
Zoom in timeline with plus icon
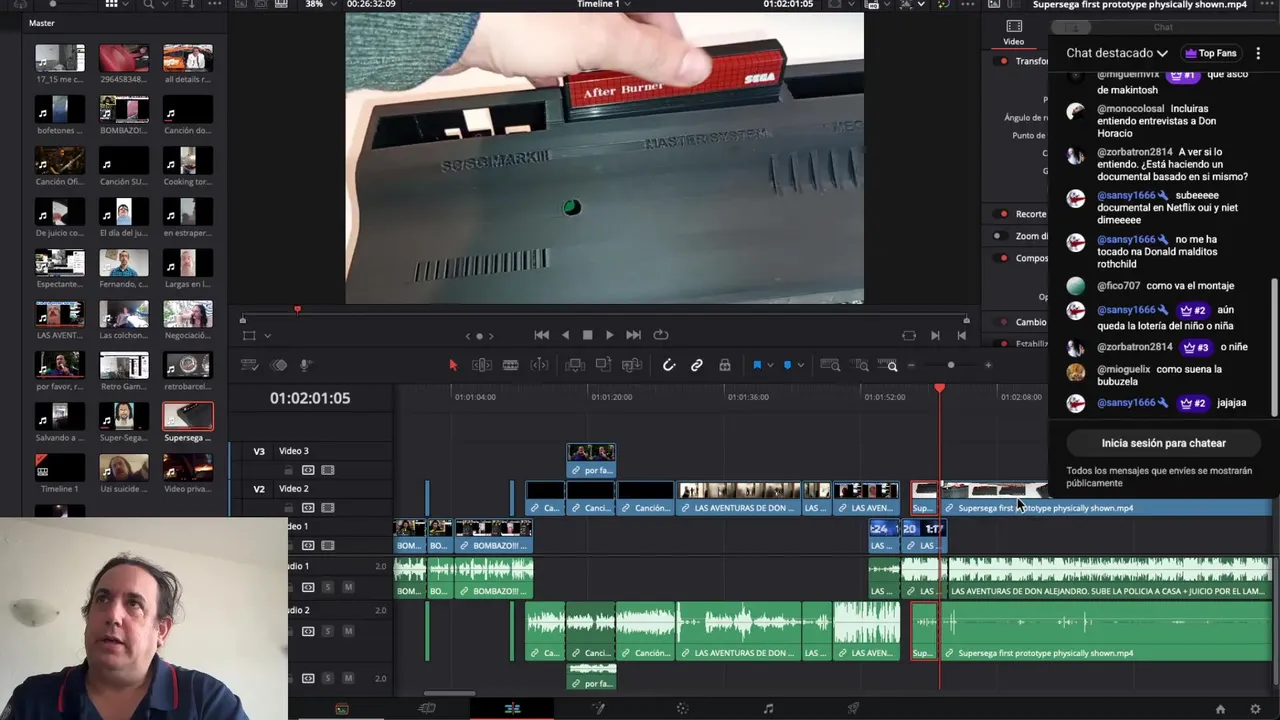[988, 365]
